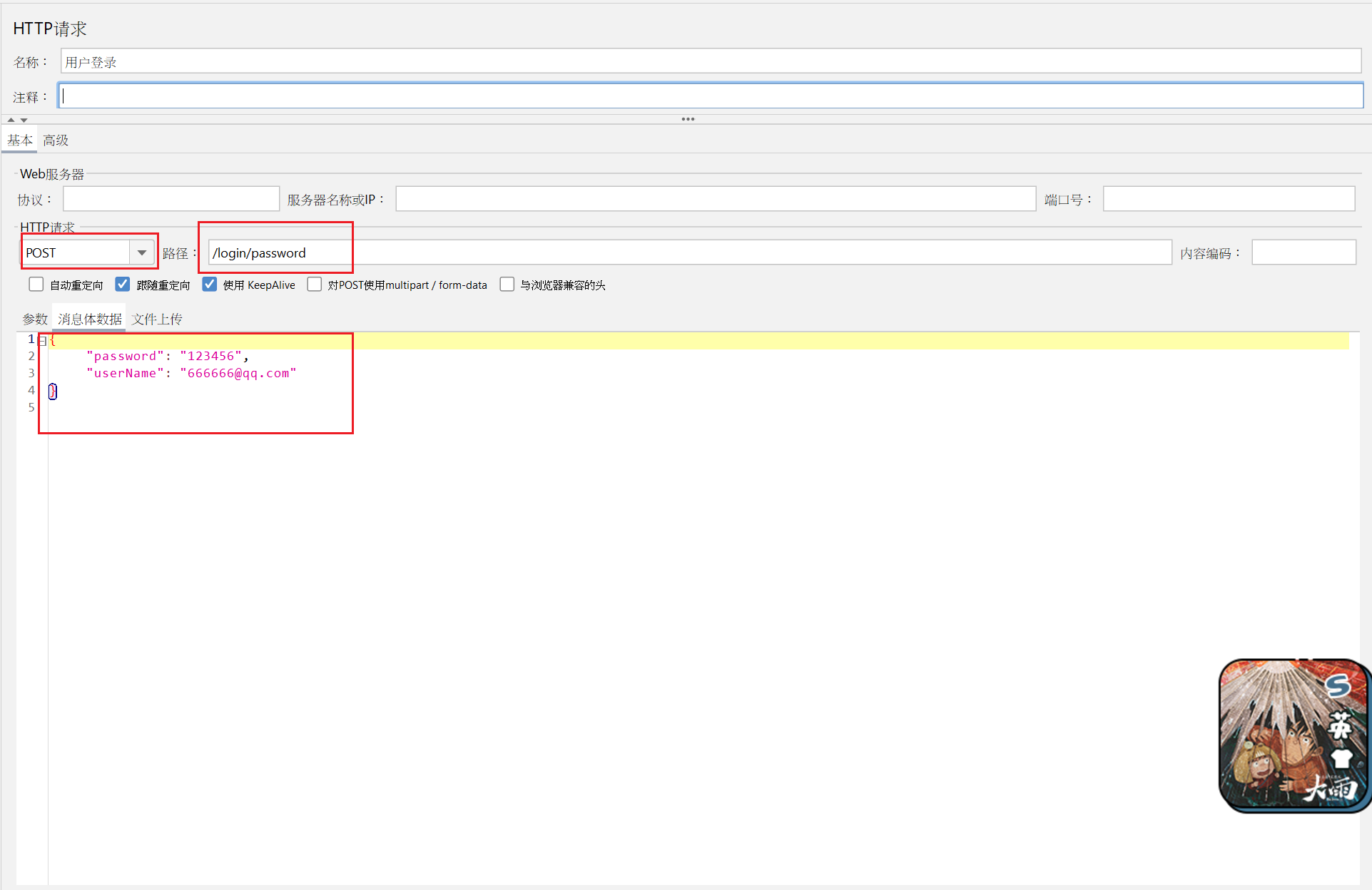The width and height of the screenshot is (1372, 890).
Task: Click the closing brace on line 4
Action: tap(53, 391)
